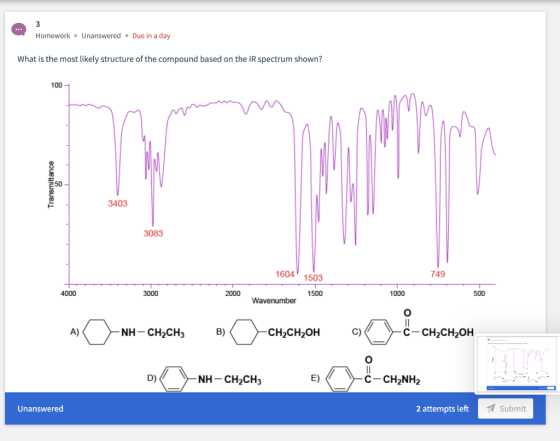Screen dimensions: 560x441
Task: Click the 749 peak label
Action: [438, 274]
